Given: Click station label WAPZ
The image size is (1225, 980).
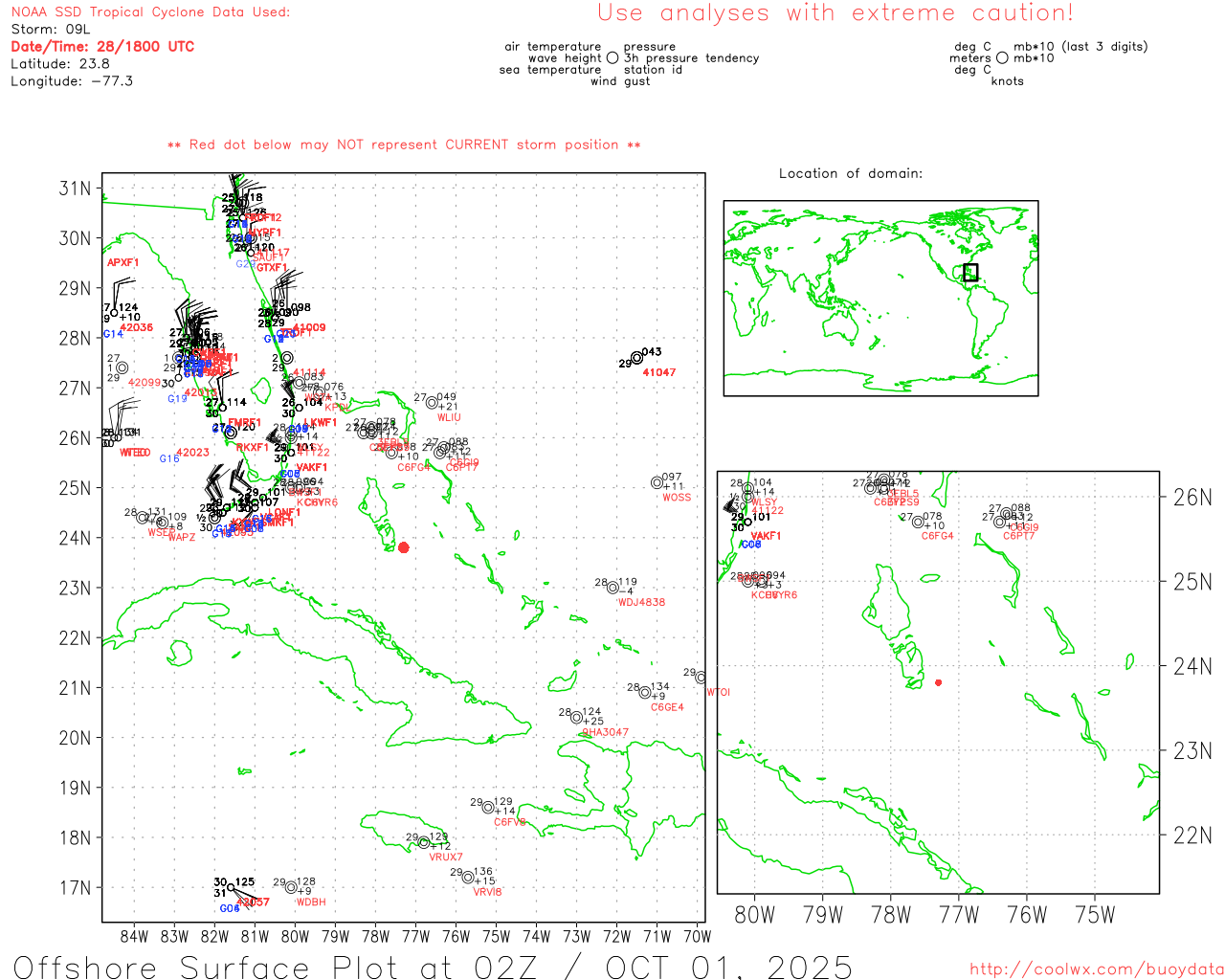Looking at the screenshot, I should pos(182,538).
